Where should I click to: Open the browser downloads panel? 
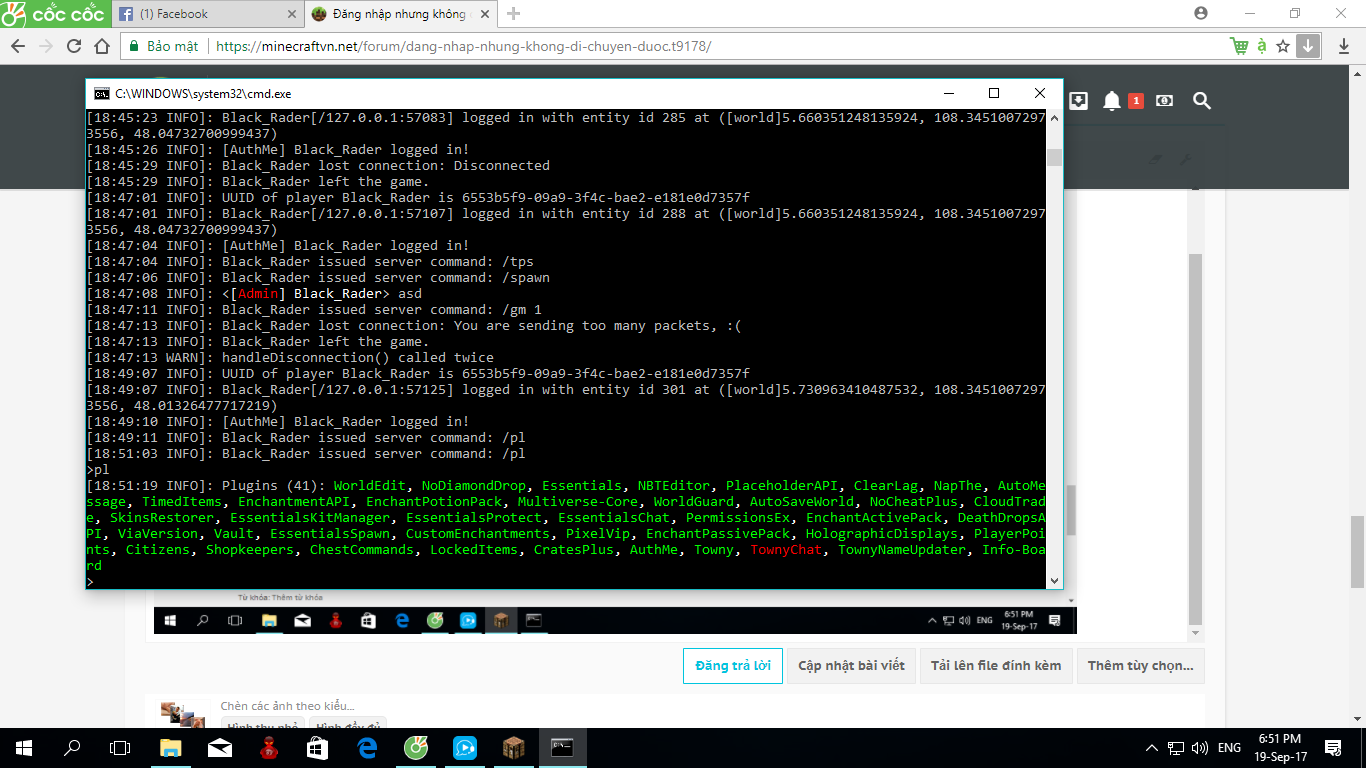(1344, 46)
